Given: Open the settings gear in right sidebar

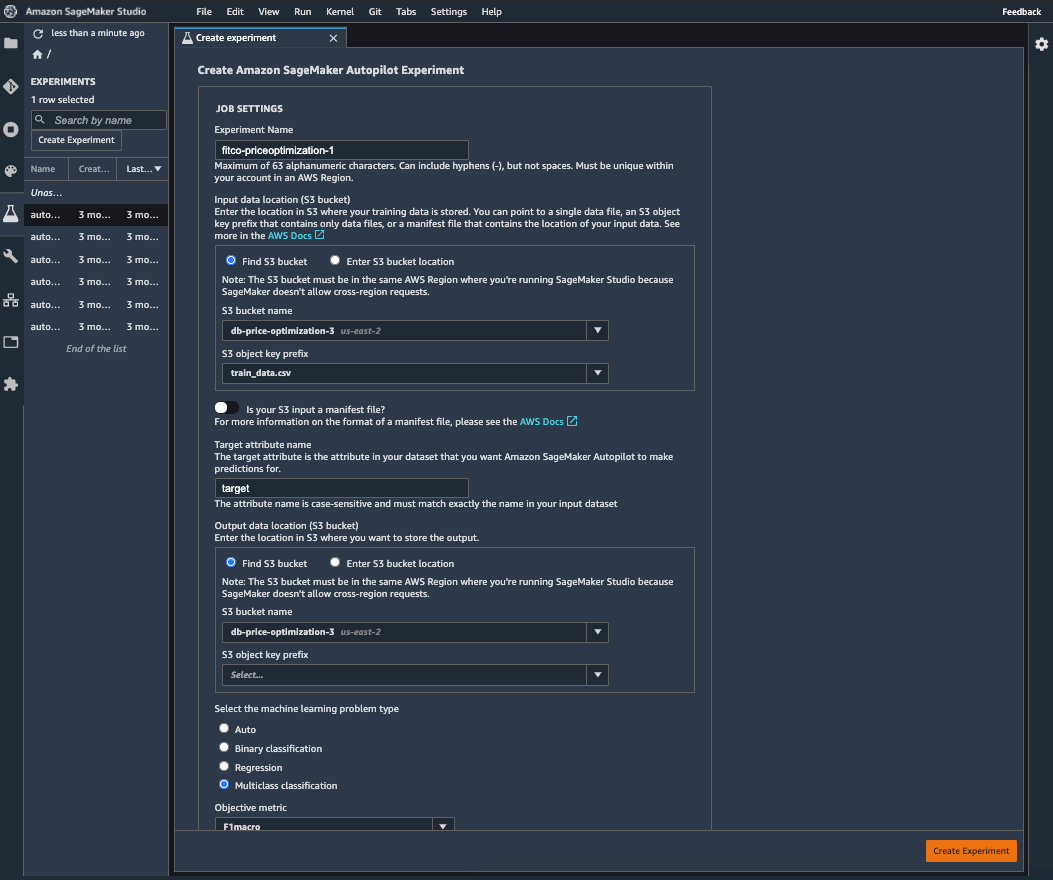Looking at the screenshot, I should click(x=1041, y=44).
